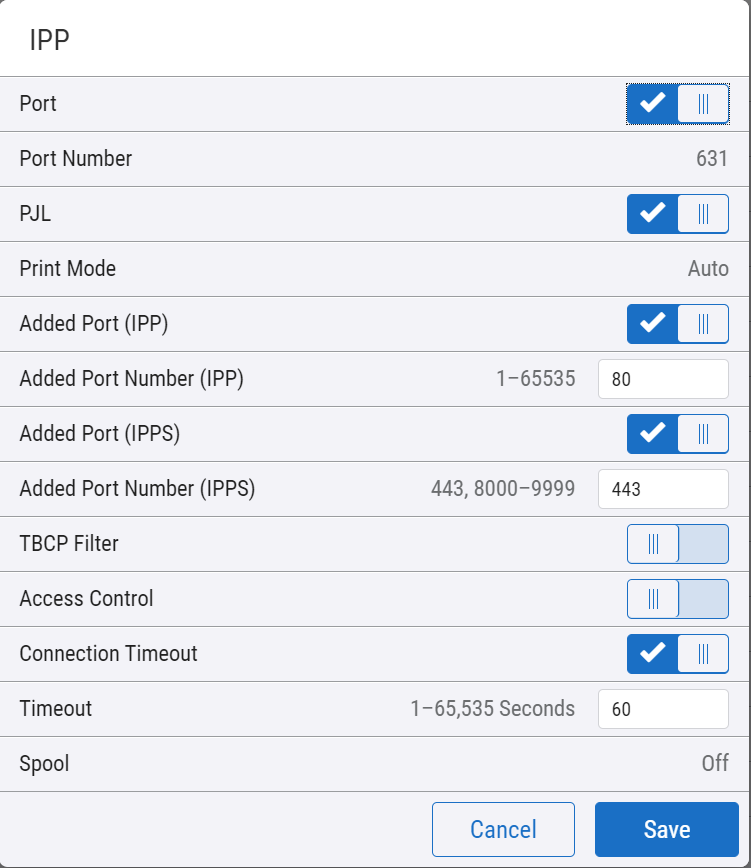Focus the Added Port Number (IPPS) field
Screen dimensions: 751x868
[x=663, y=489]
